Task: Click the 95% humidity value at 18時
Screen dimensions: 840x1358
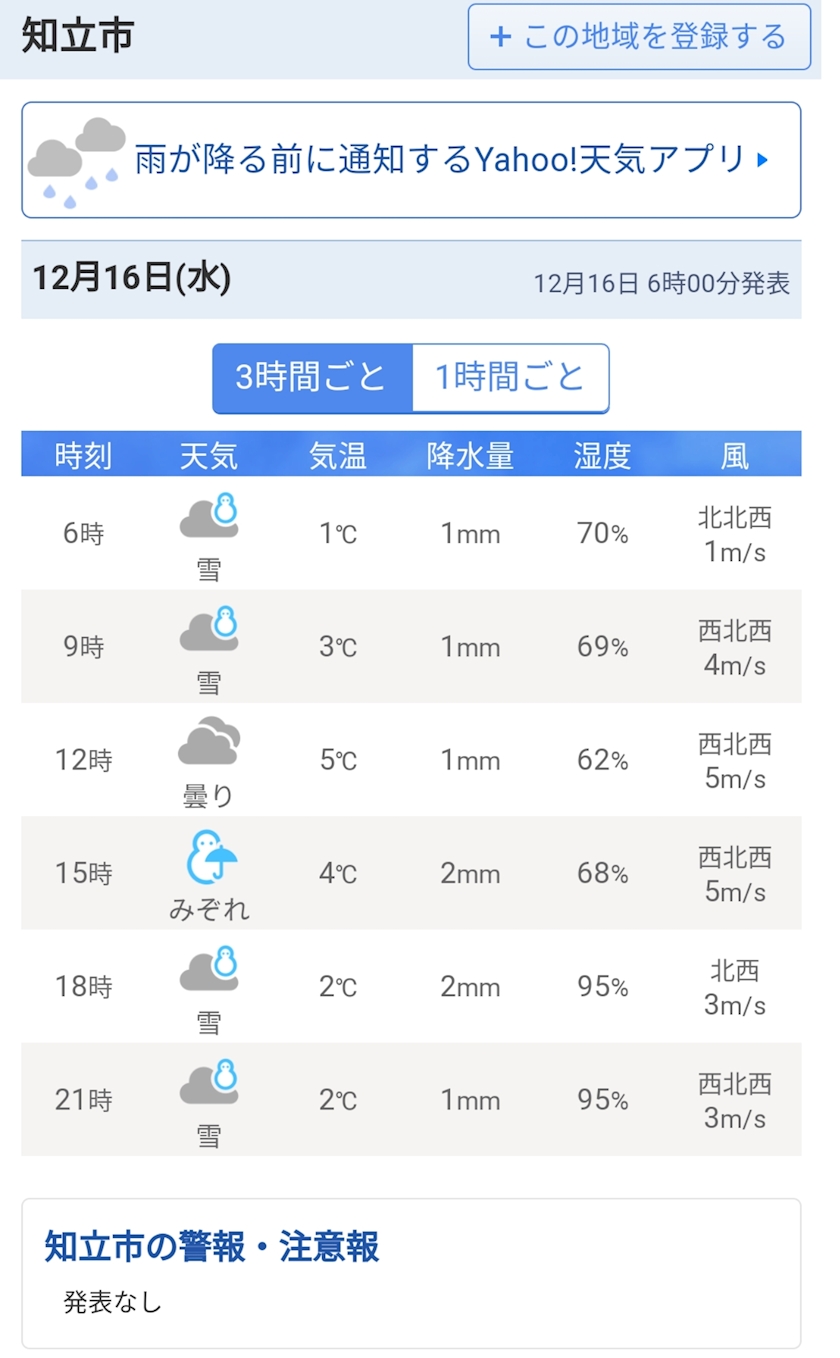Action: [x=603, y=987]
